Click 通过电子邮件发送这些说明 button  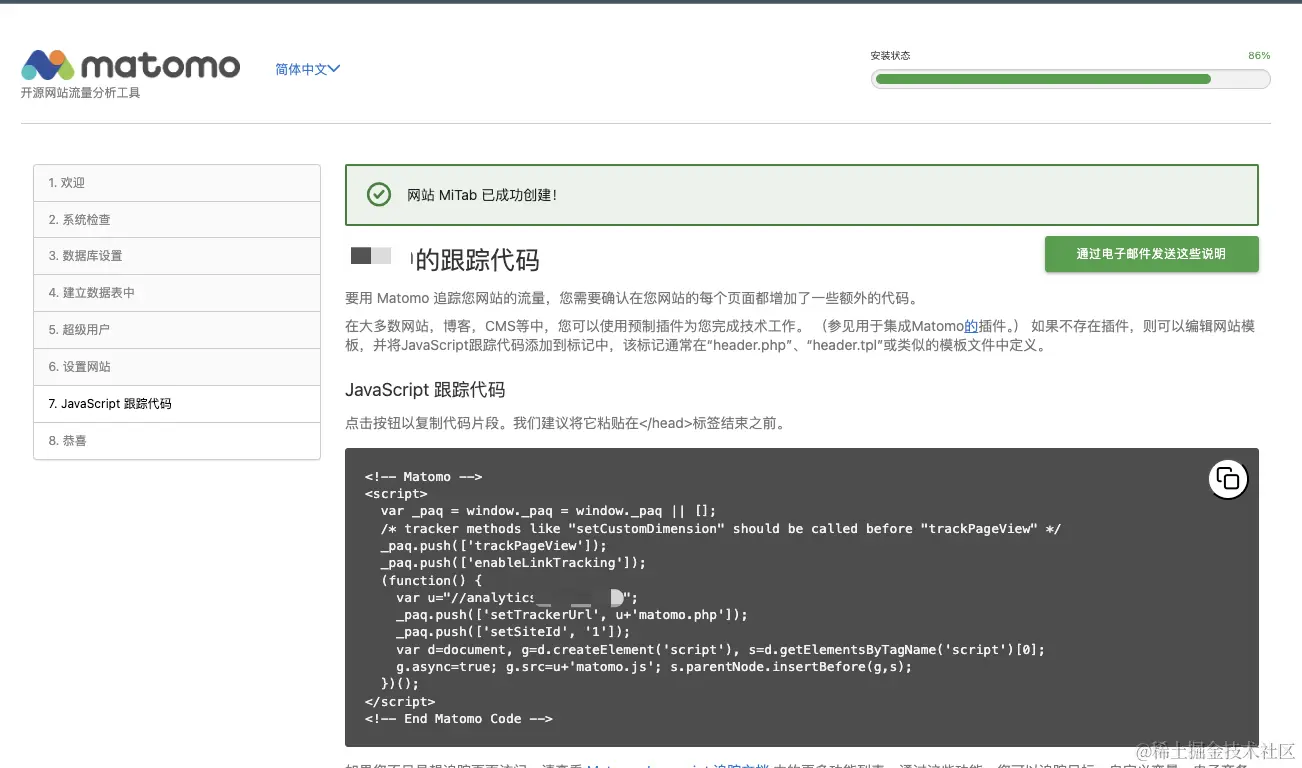1151,254
